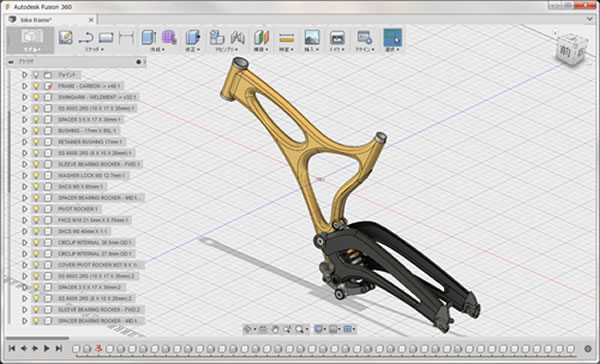
Task: Expand the SWINGARM - WELDMENT node
Action: pos(24,97)
